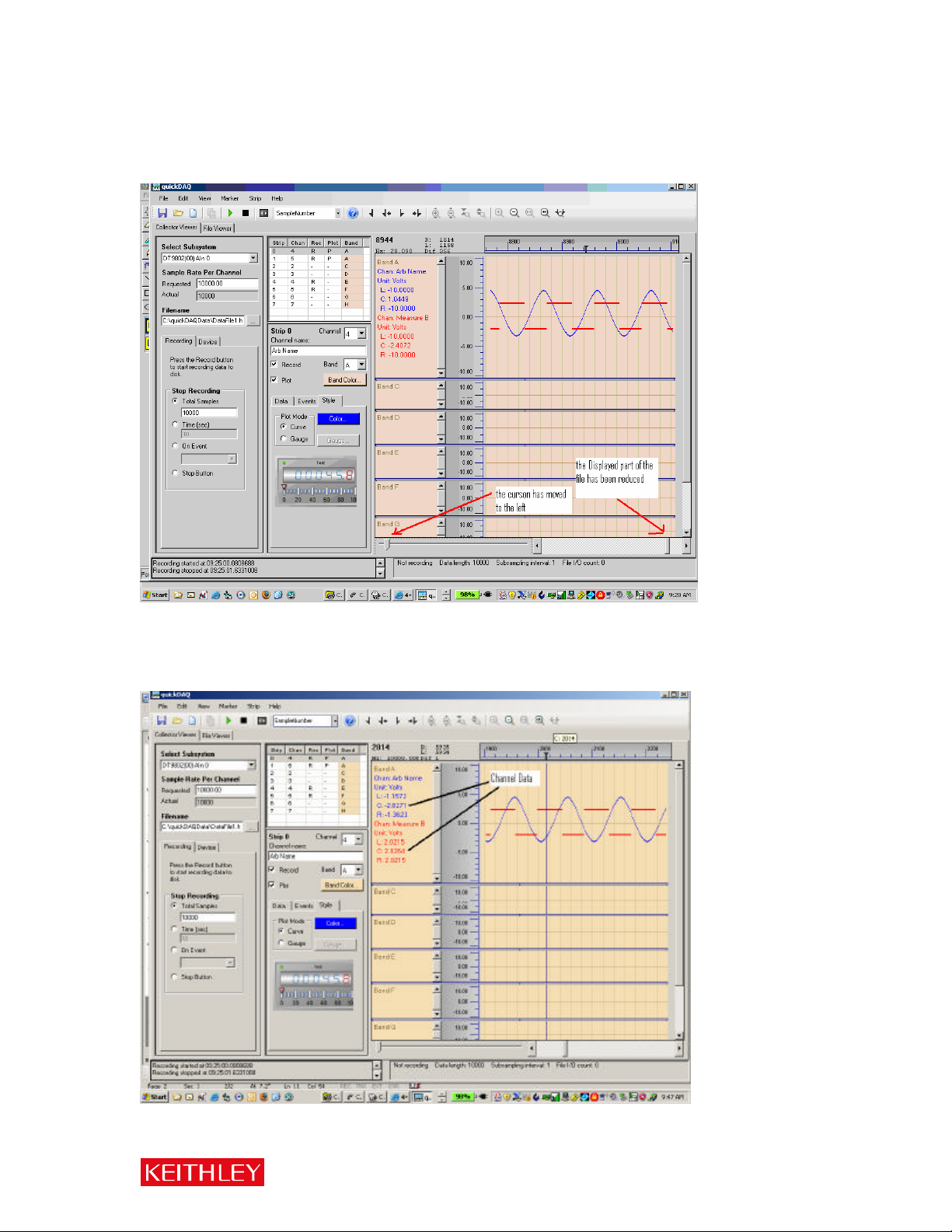Enable Record checkbox in upper window

(x=274, y=364)
